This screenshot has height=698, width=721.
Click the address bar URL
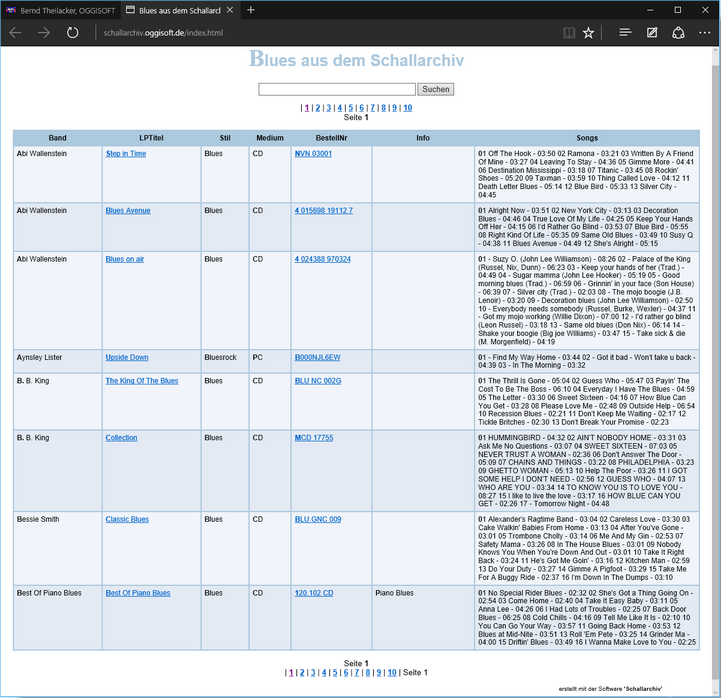pos(163,33)
